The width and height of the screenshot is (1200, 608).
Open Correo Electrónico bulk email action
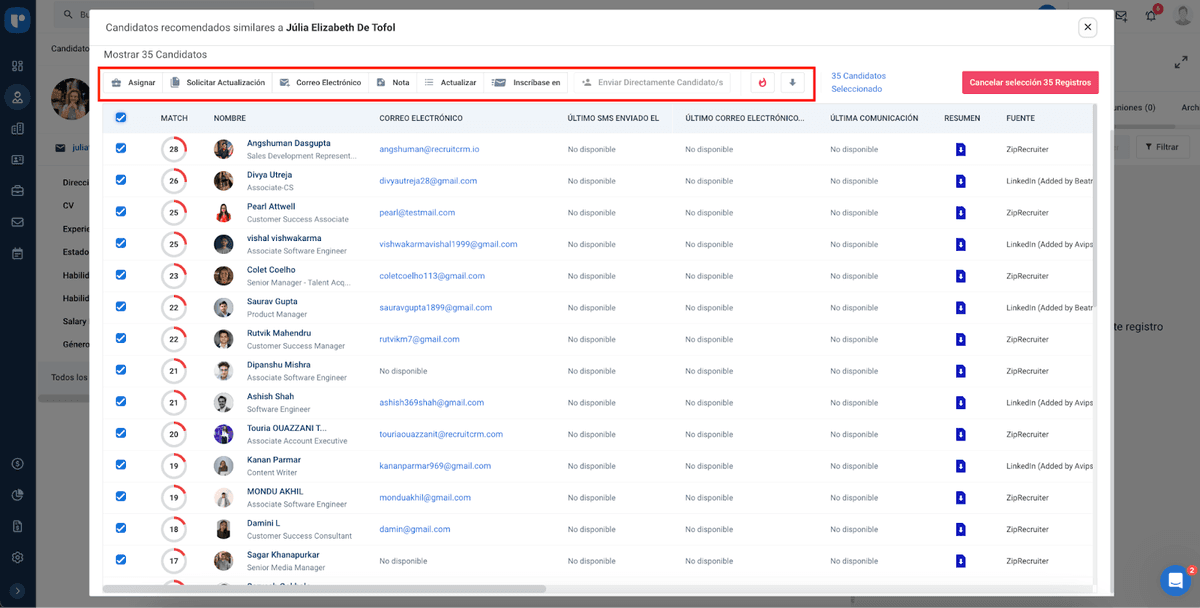[320, 83]
